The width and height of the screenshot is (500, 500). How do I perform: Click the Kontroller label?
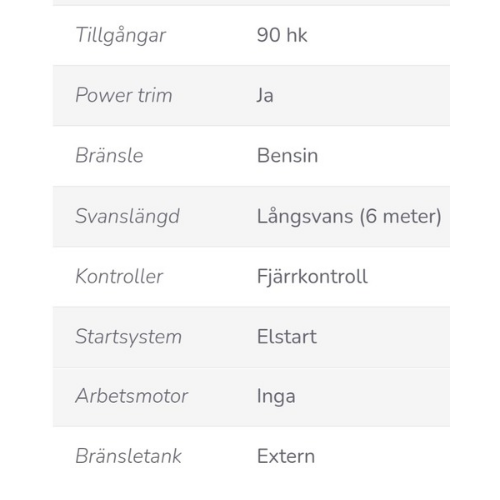[119, 276]
